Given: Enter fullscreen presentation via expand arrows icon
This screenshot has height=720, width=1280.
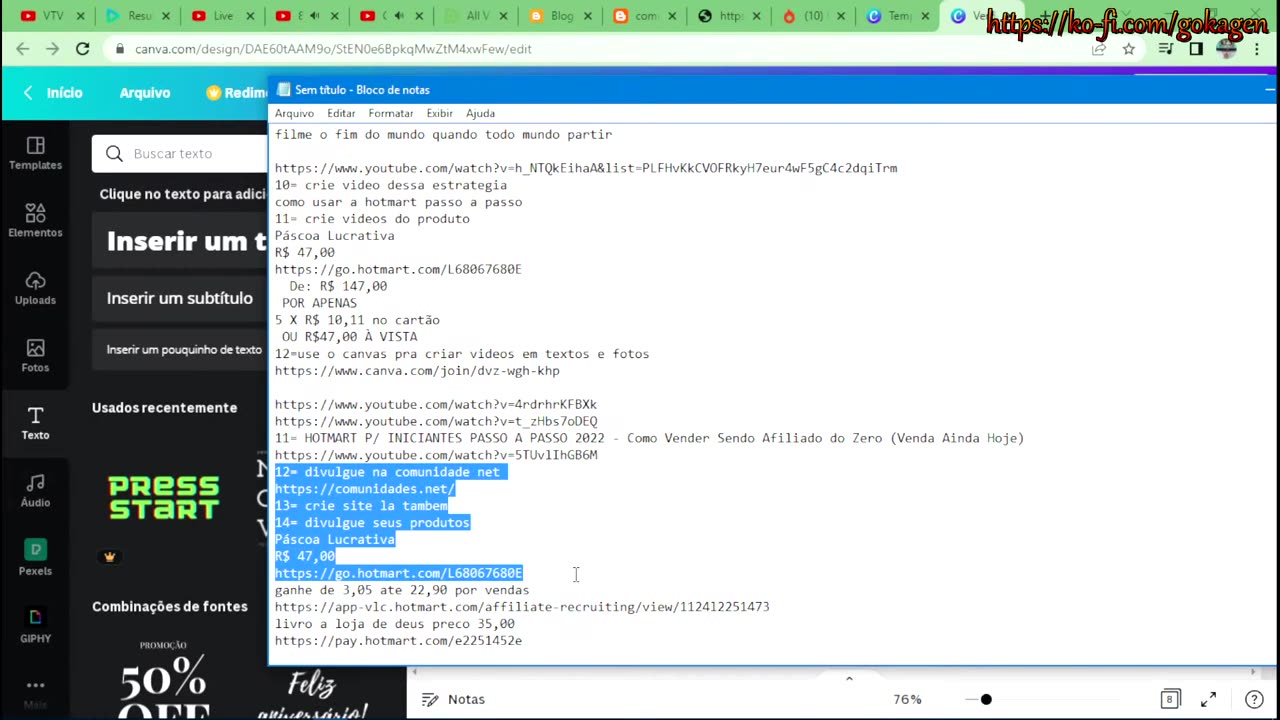Looking at the screenshot, I should [x=1208, y=699].
